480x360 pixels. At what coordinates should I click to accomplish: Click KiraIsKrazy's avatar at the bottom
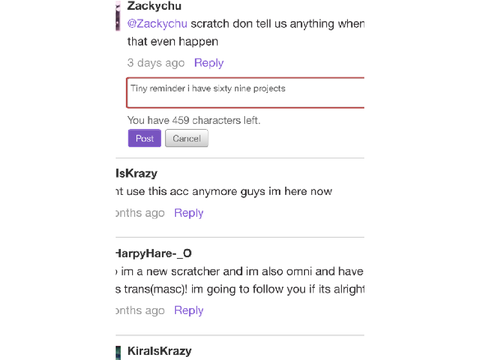(118, 353)
